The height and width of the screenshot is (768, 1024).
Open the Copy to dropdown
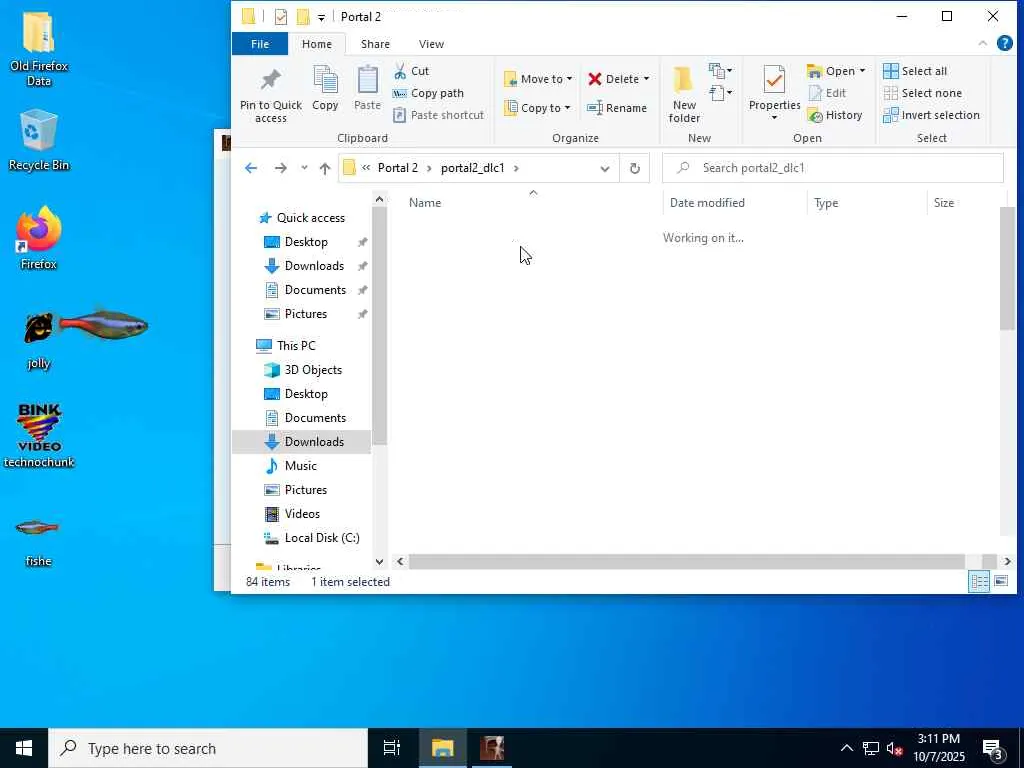pos(537,108)
